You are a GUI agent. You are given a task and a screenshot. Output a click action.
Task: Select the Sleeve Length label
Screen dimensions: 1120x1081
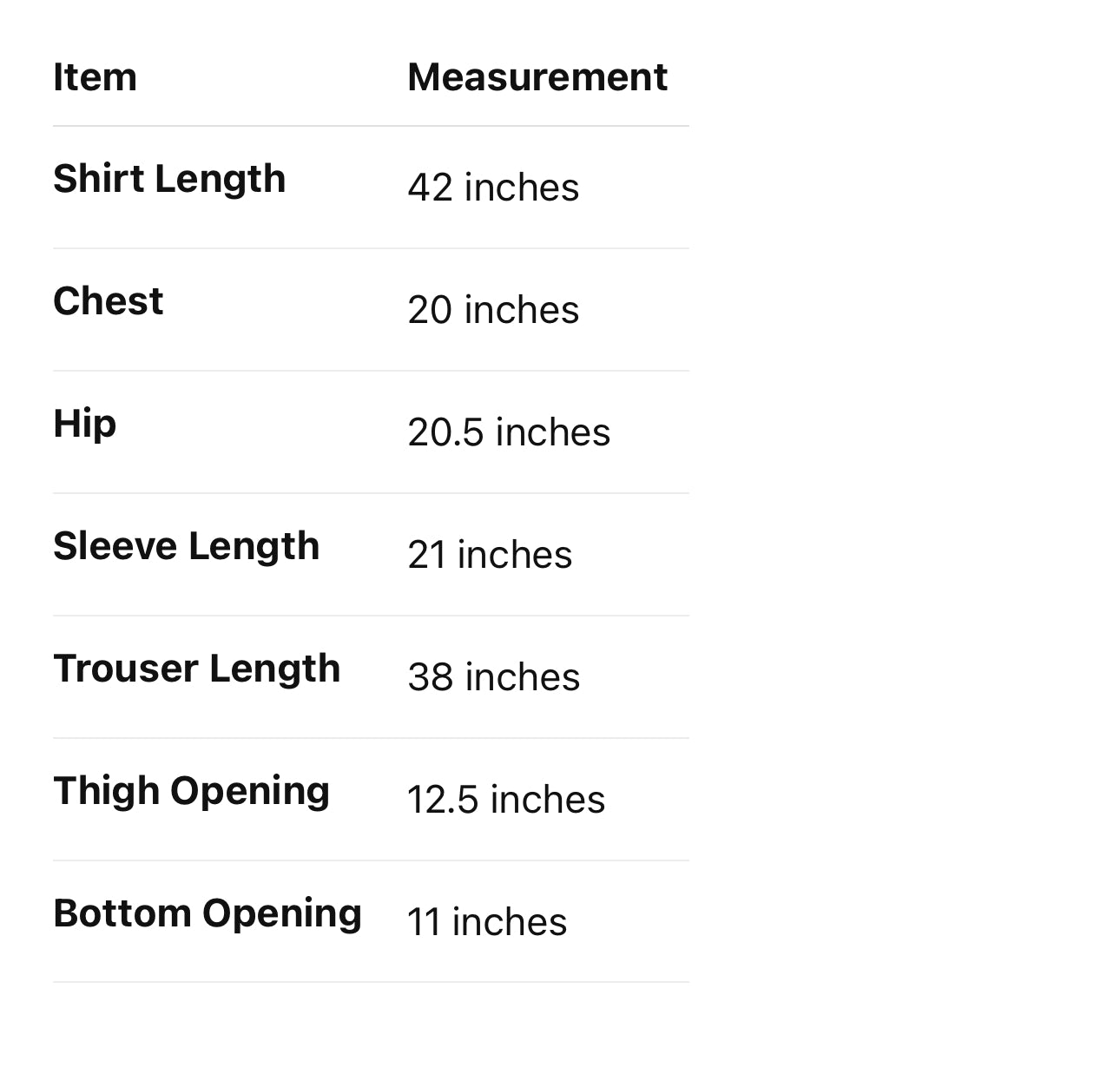point(186,546)
